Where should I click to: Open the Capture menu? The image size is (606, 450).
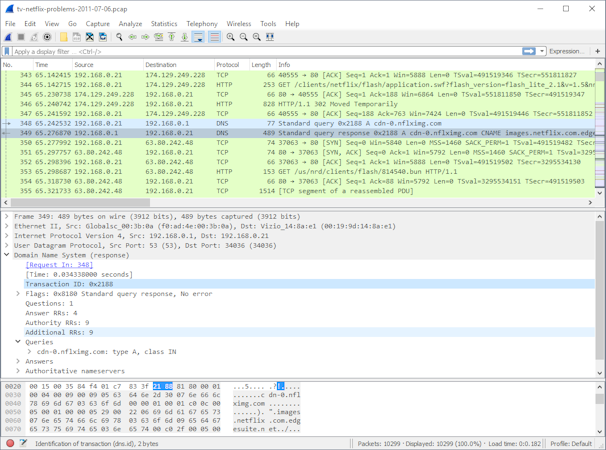97,24
